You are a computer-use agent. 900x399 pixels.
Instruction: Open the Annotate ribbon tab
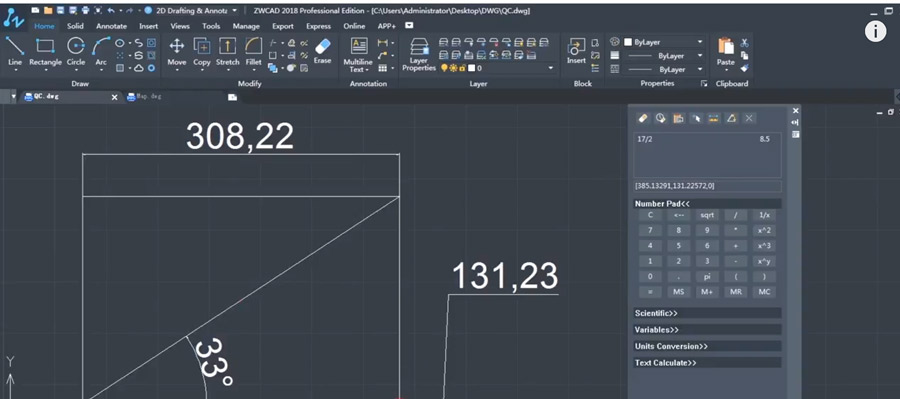coord(111,26)
